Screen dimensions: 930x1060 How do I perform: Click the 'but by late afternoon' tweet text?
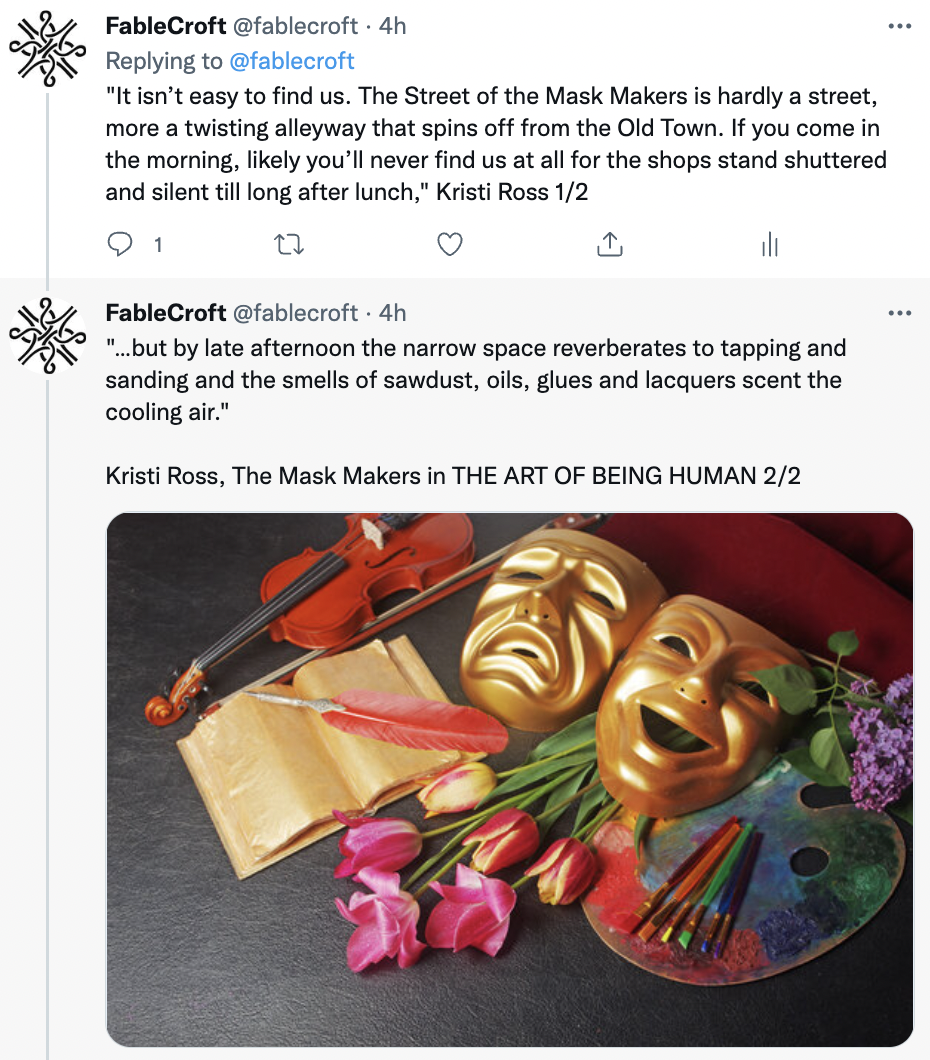[475, 380]
